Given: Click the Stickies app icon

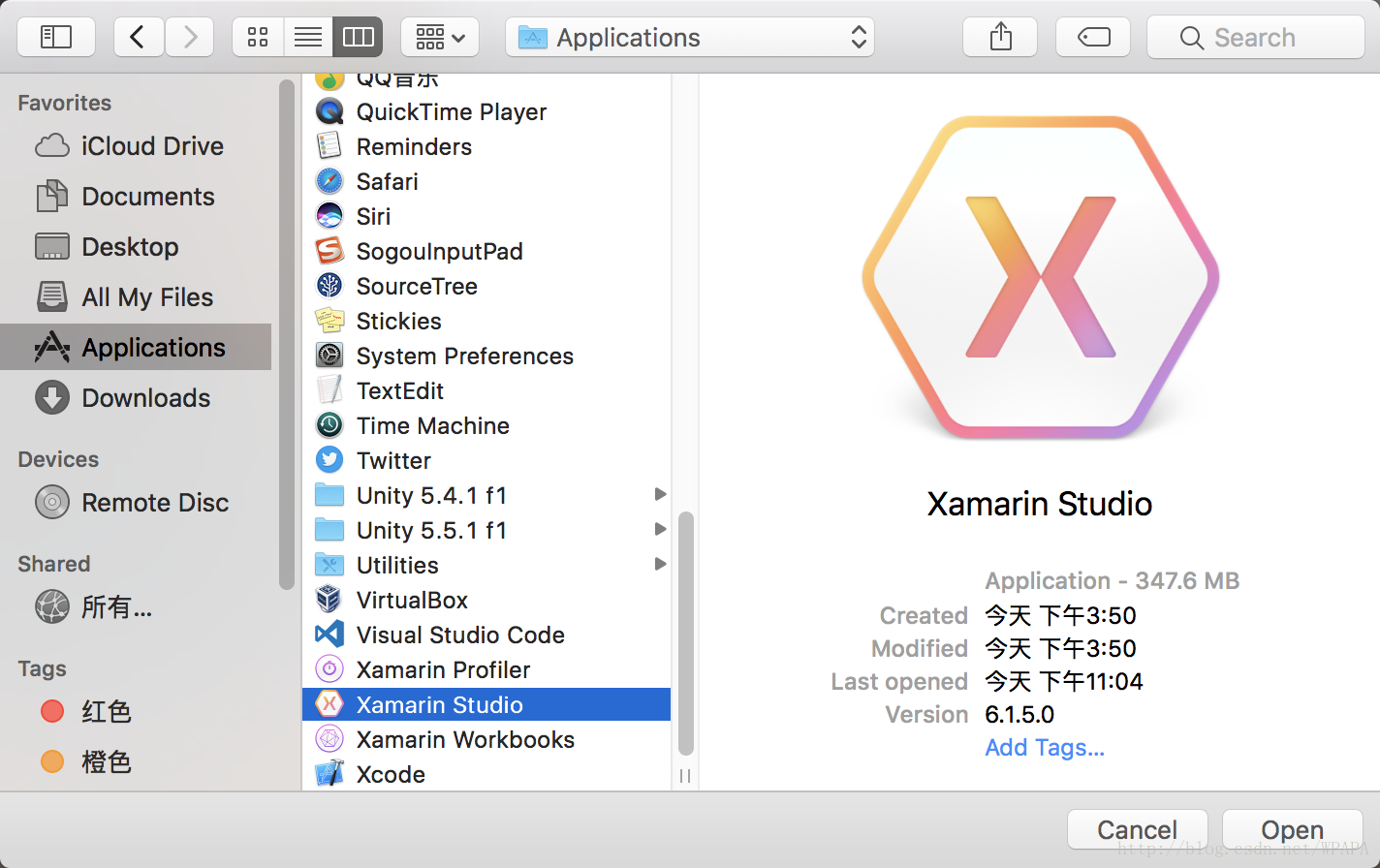Looking at the screenshot, I should [x=329, y=321].
